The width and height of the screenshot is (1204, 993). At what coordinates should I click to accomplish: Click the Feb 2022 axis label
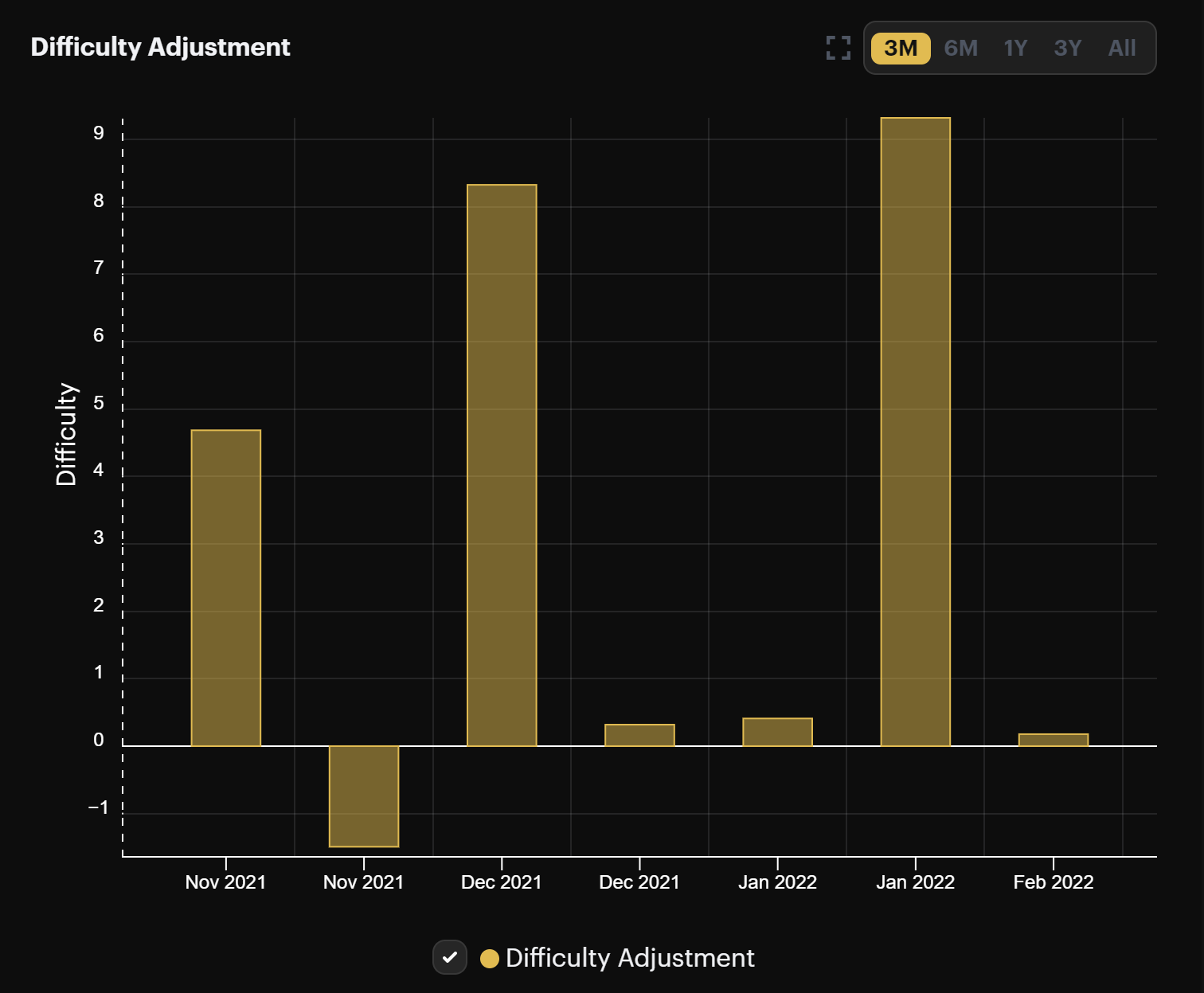[1053, 882]
